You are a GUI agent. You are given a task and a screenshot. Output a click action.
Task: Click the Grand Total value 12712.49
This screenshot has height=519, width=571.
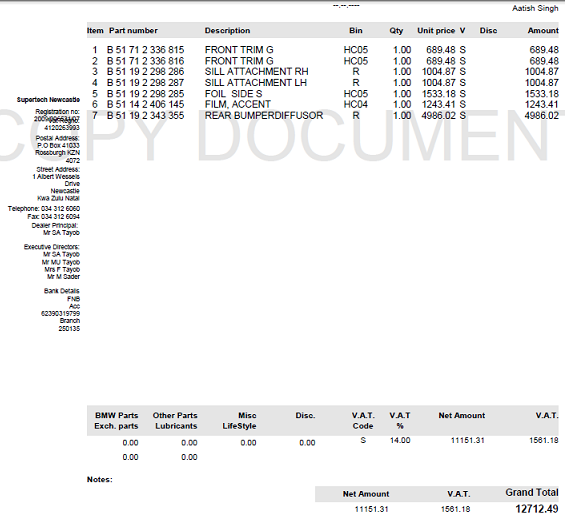pos(537,509)
